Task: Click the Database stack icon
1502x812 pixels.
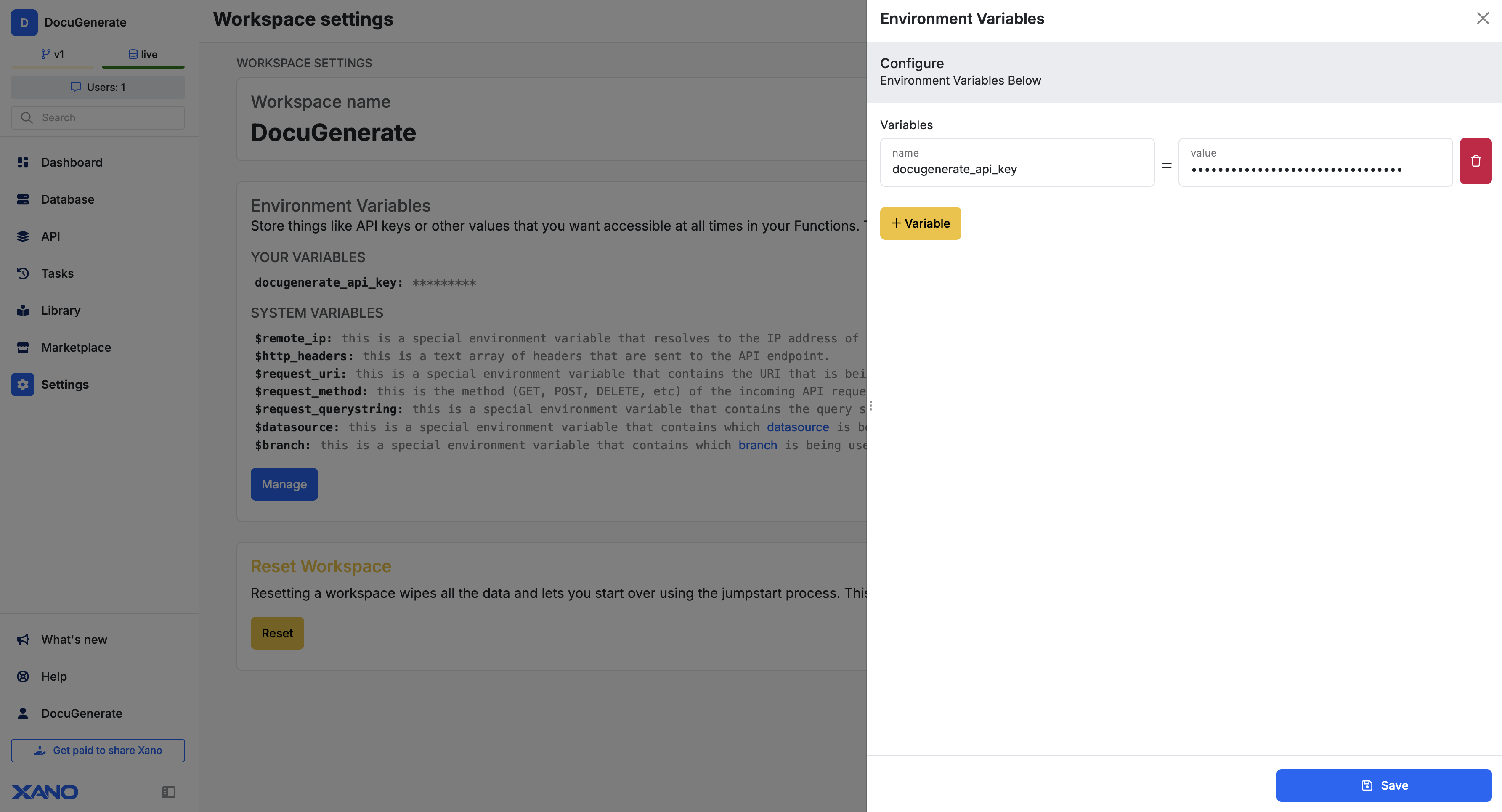Action: (x=23, y=199)
